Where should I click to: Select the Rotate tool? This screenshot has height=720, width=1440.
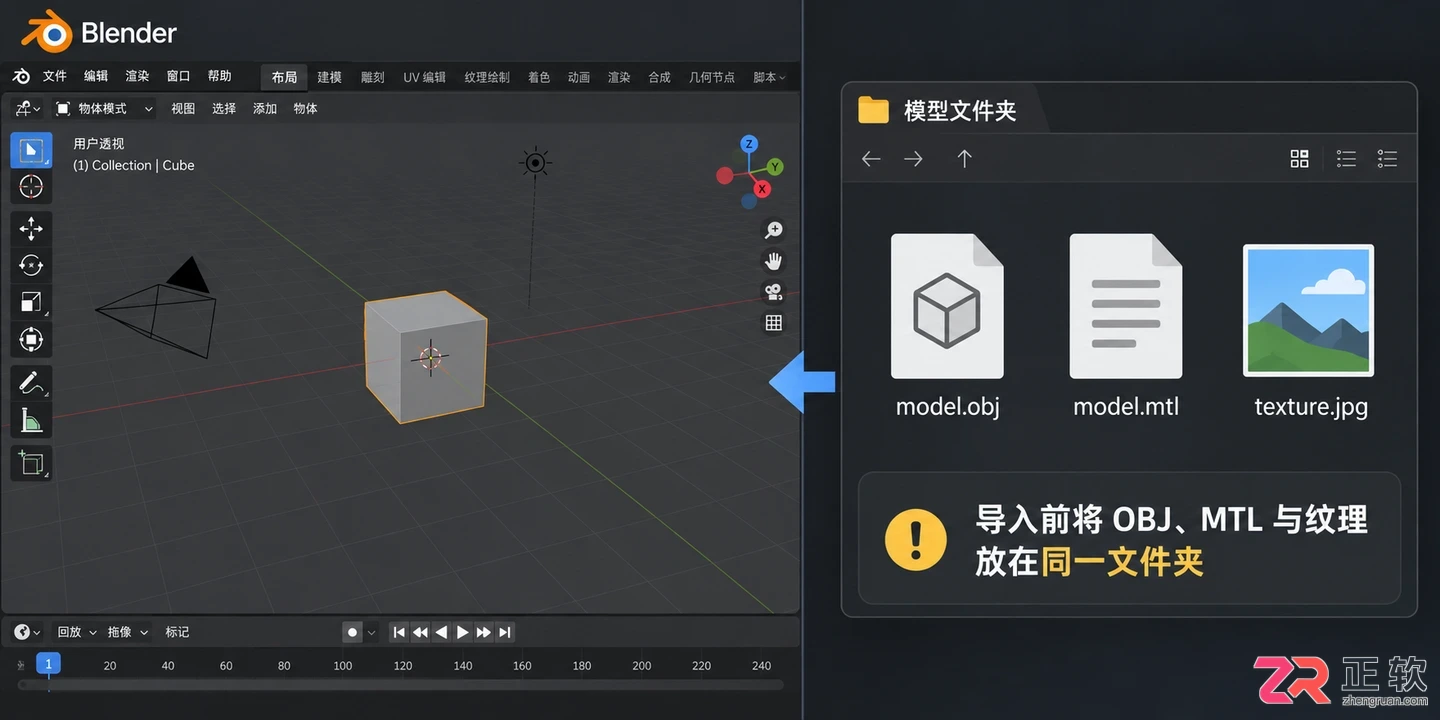(31, 265)
